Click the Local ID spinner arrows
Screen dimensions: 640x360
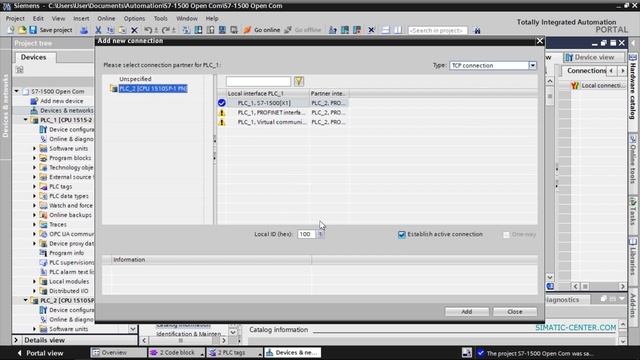coord(321,234)
